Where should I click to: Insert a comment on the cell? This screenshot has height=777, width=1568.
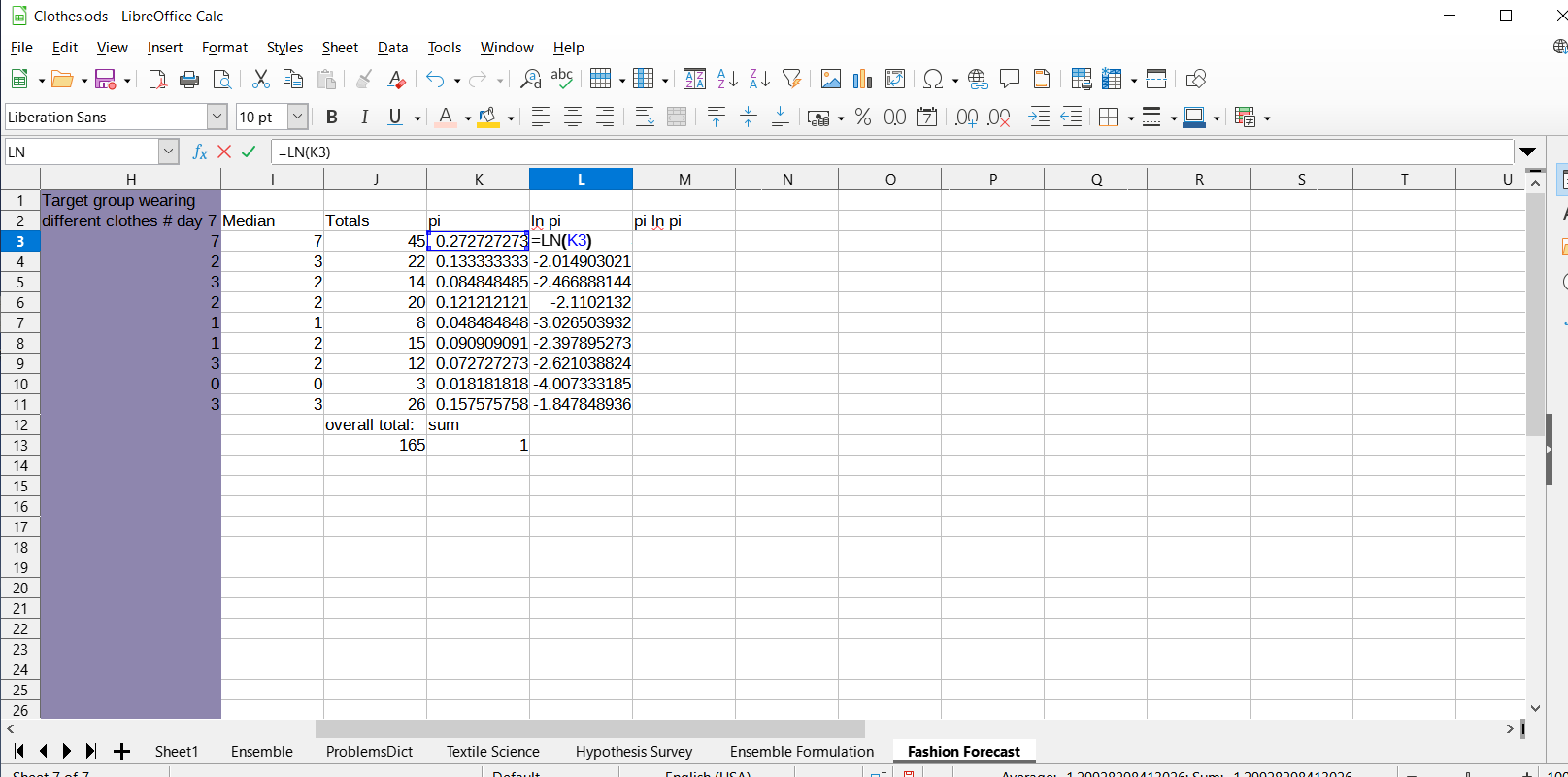click(1010, 80)
